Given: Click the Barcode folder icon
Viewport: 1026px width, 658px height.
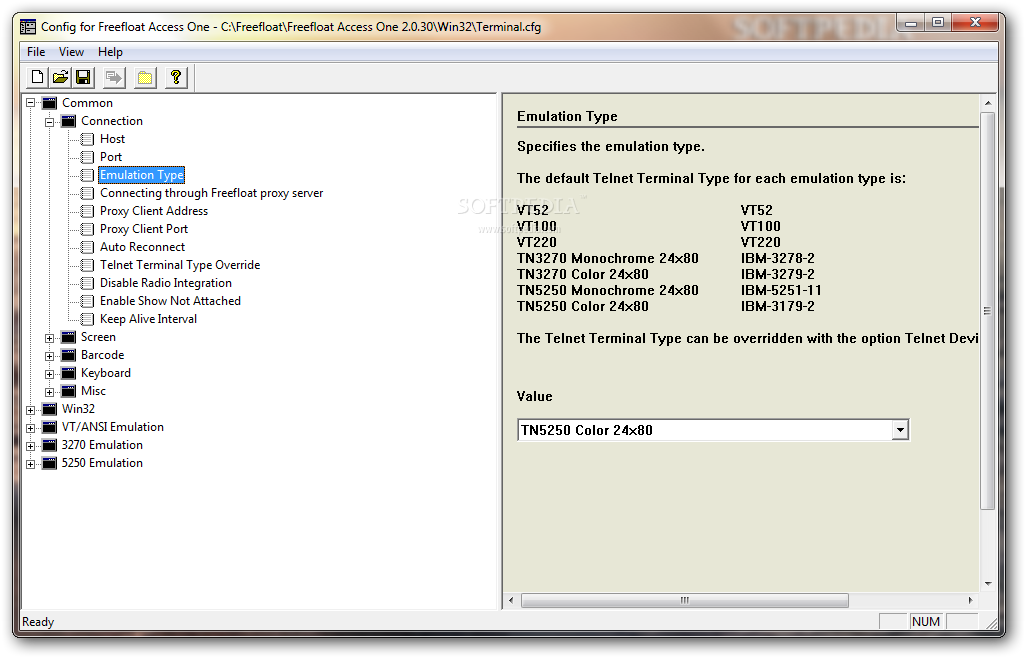Looking at the screenshot, I should pos(69,355).
